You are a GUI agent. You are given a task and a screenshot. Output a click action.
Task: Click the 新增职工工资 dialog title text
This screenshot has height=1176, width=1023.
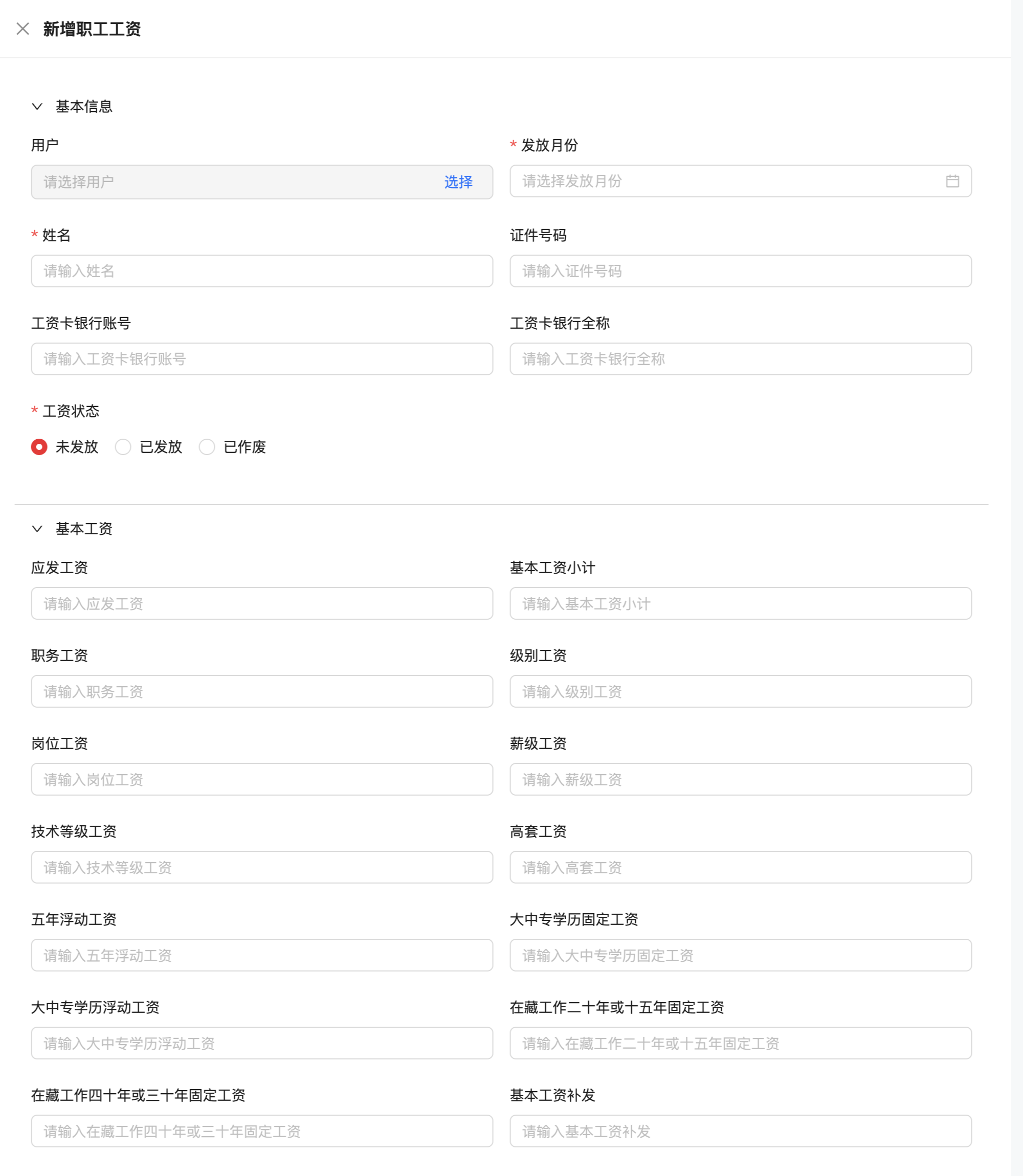pyautogui.click(x=92, y=29)
